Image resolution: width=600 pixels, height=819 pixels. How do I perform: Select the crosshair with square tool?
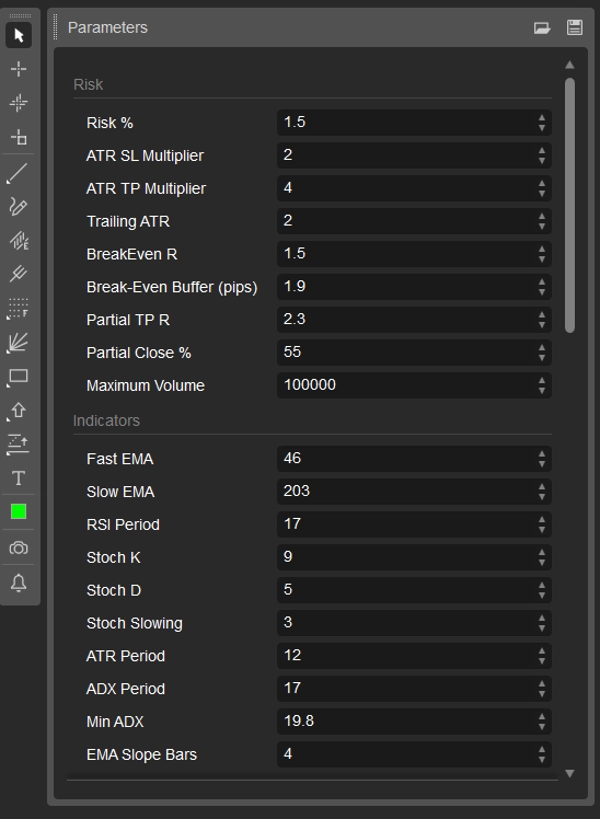point(19,137)
